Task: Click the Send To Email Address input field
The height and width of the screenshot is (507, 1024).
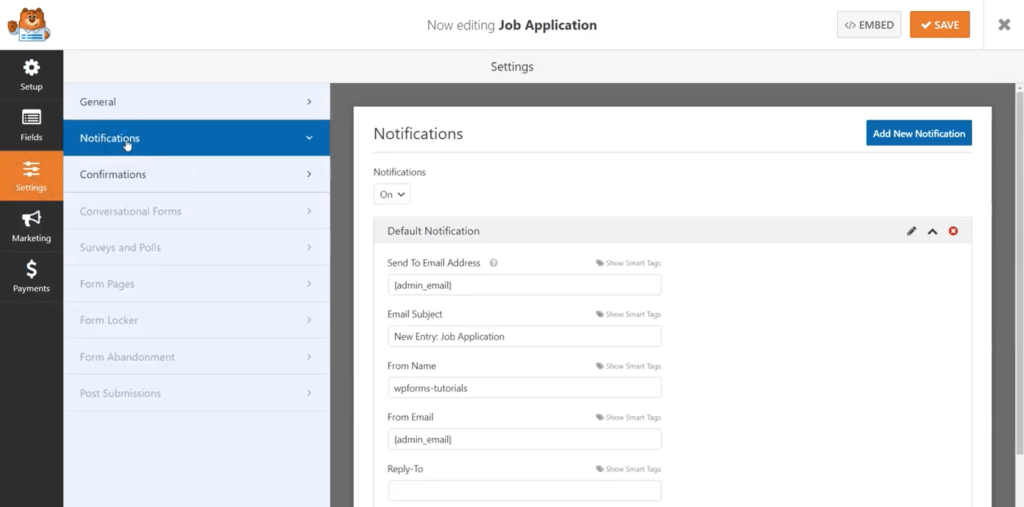Action: (524, 285)
